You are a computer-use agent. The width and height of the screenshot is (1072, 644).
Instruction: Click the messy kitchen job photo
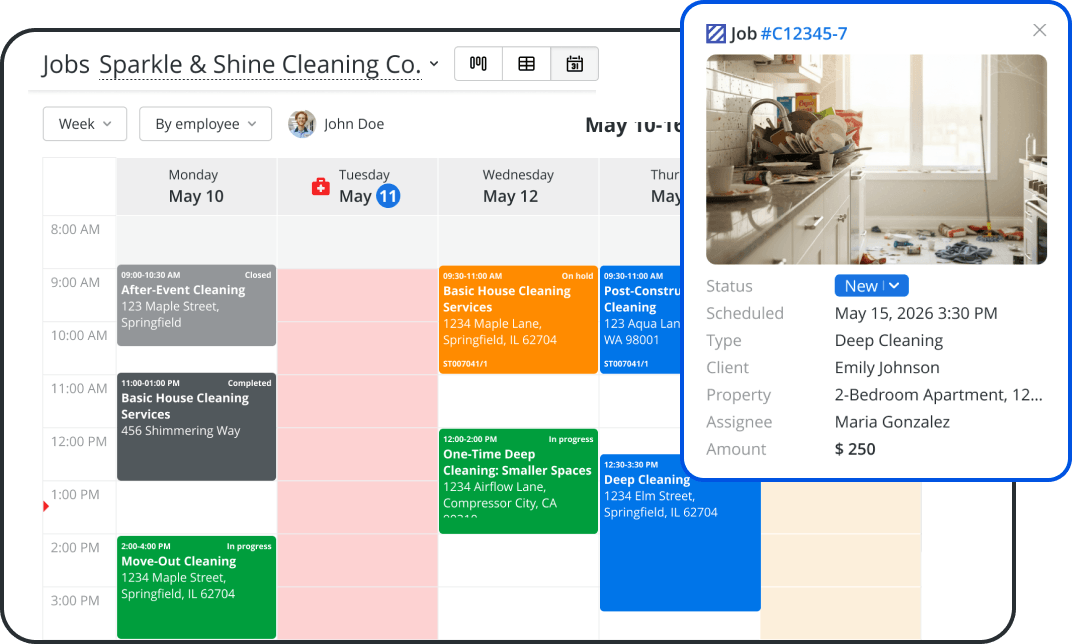[x=876, y=159]
